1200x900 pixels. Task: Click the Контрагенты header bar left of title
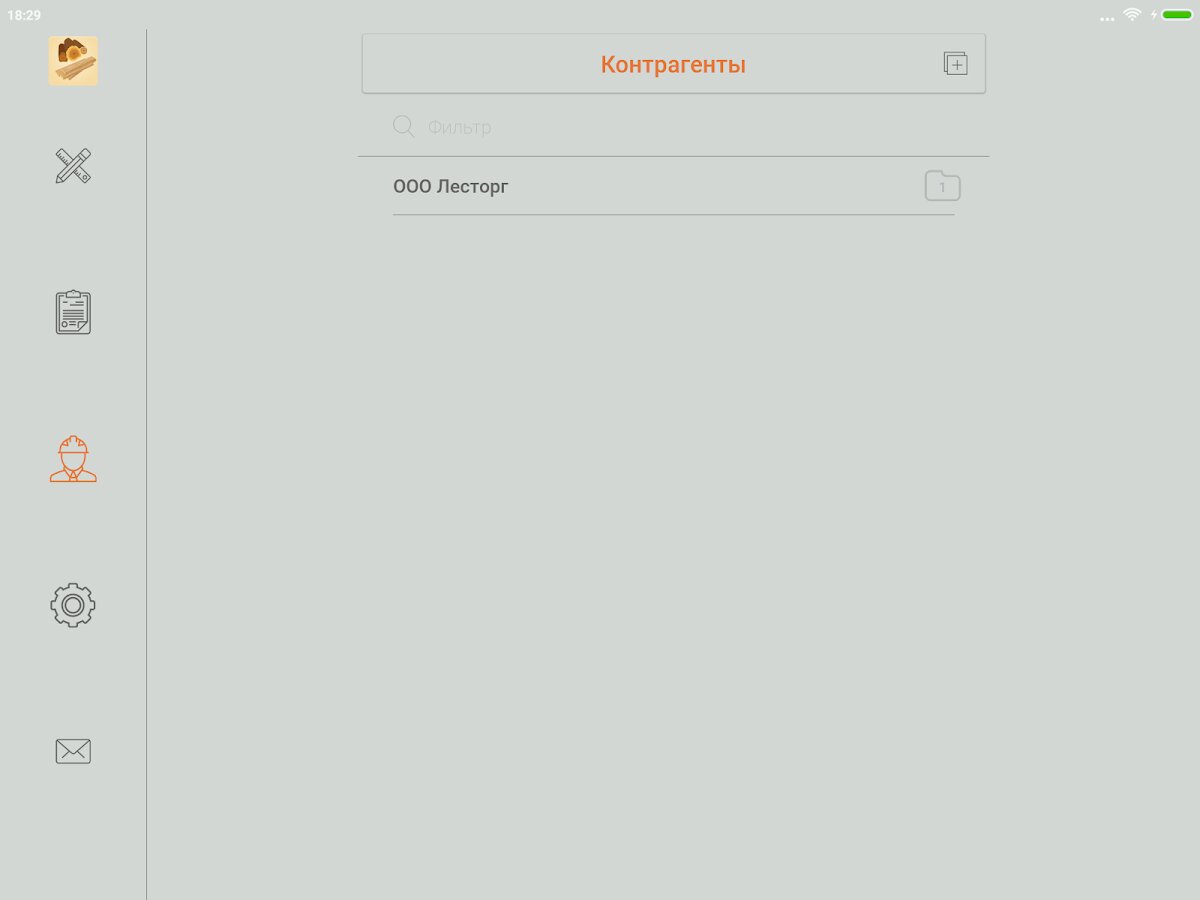pyautogui.click(x=481, y=64)
